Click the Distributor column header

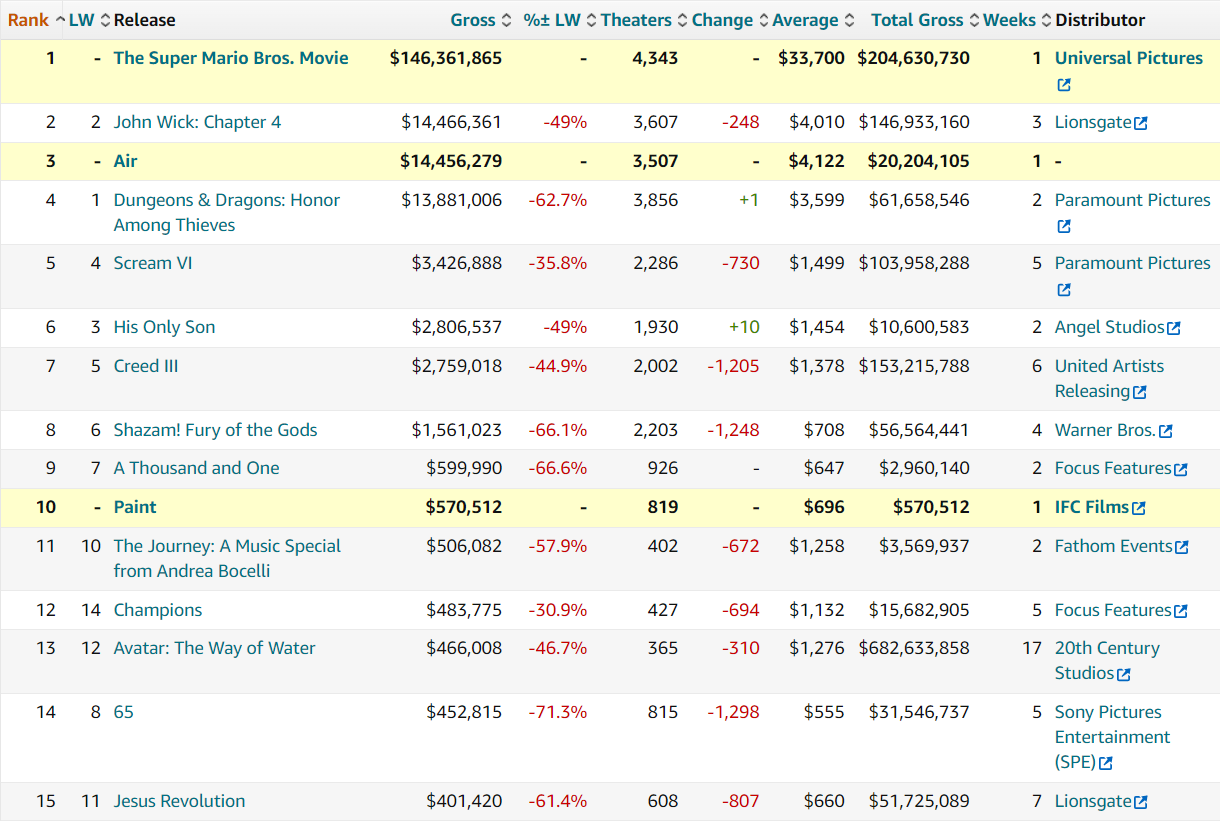click(x=1100, y=20)
